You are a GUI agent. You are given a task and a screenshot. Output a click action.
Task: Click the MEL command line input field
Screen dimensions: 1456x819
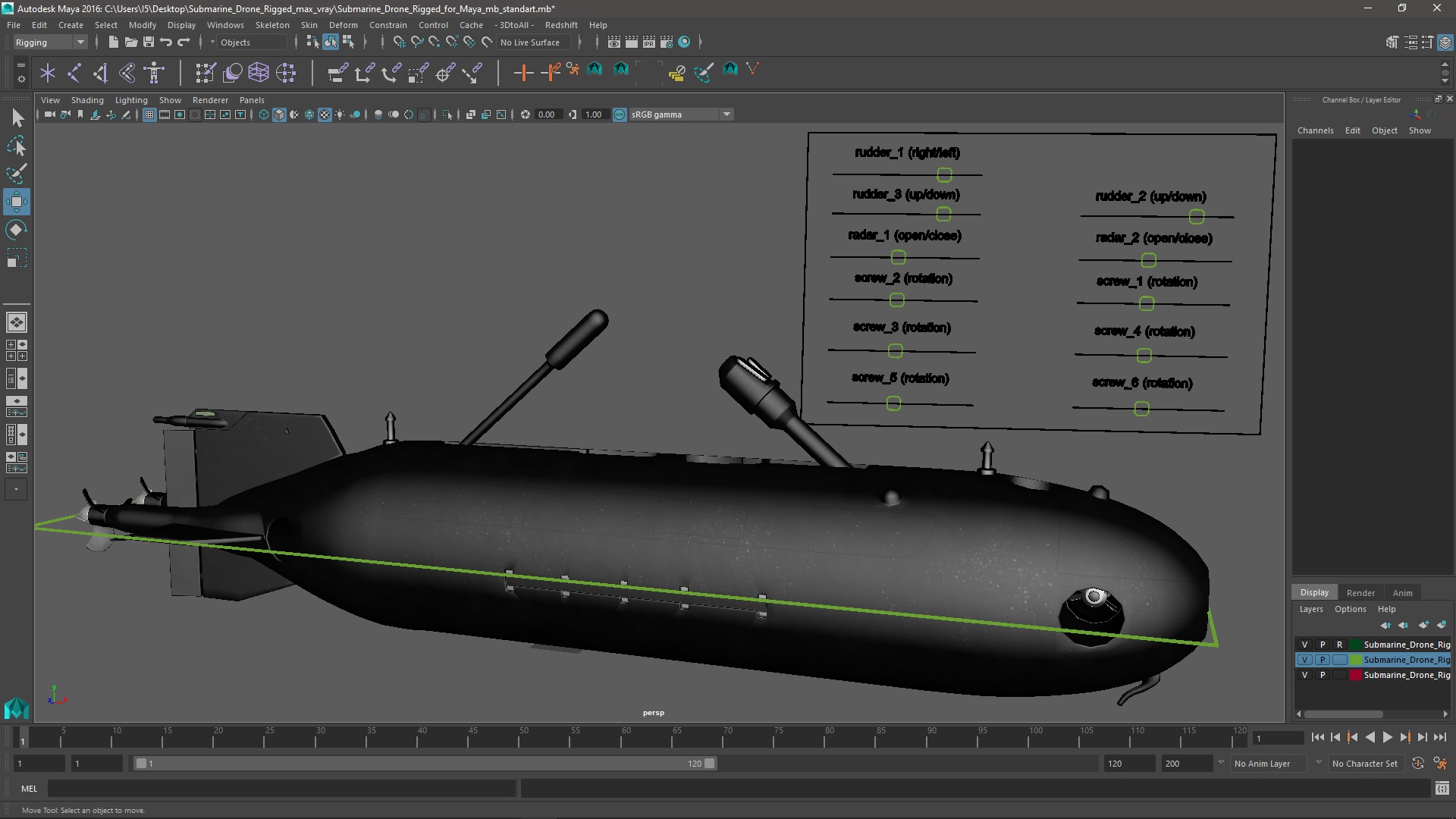point(281,789)
